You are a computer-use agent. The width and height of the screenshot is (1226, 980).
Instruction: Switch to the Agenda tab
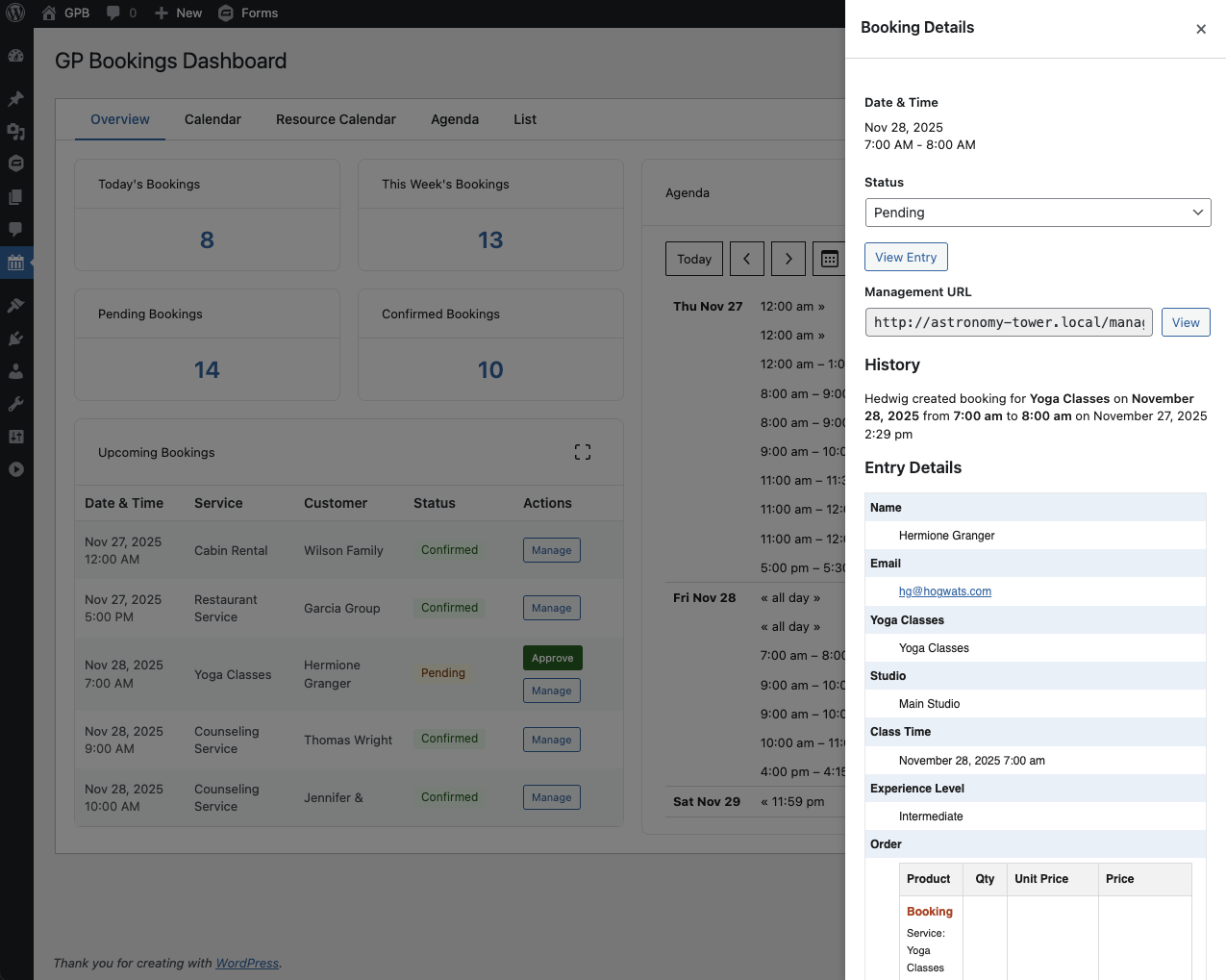pyautogui.click(x=454, y=119)
